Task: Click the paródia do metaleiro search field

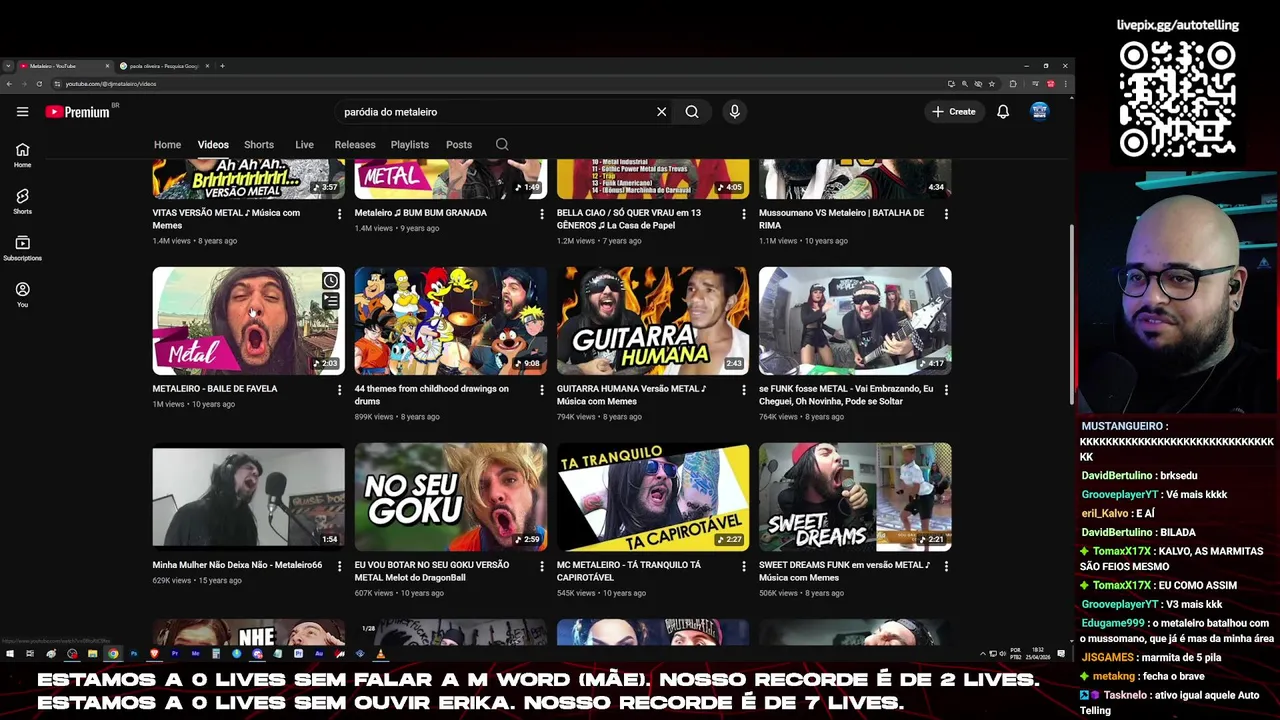Action: [495, 112]
